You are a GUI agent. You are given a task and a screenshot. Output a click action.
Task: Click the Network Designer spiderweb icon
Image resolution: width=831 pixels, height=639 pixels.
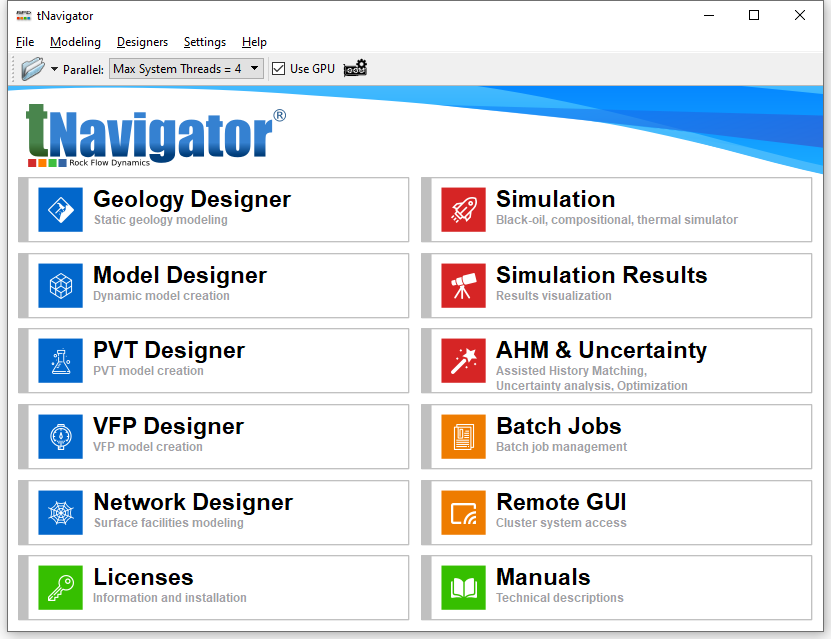(x=60, y=512)
